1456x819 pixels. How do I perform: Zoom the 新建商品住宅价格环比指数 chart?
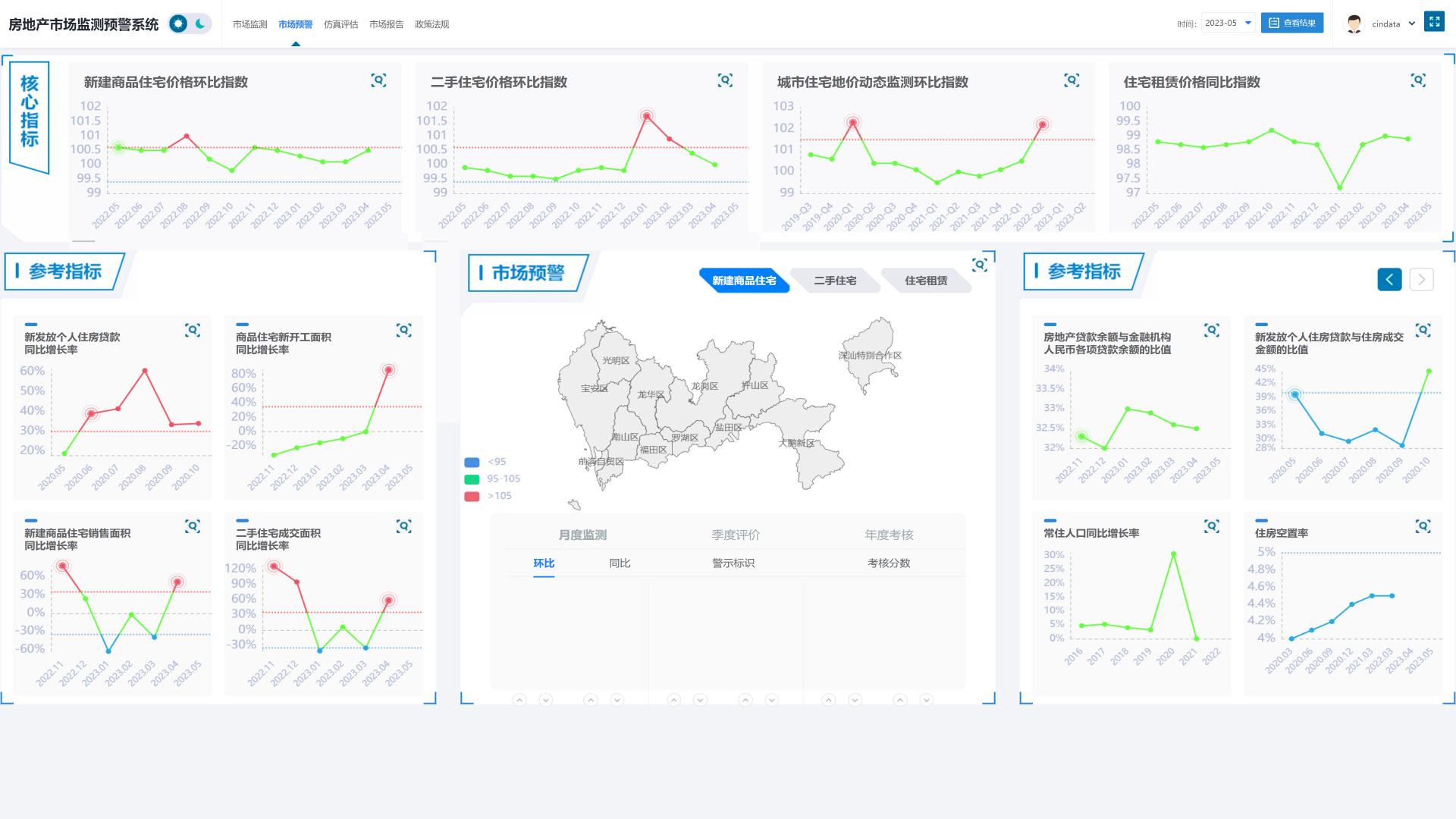coord(378,80)
